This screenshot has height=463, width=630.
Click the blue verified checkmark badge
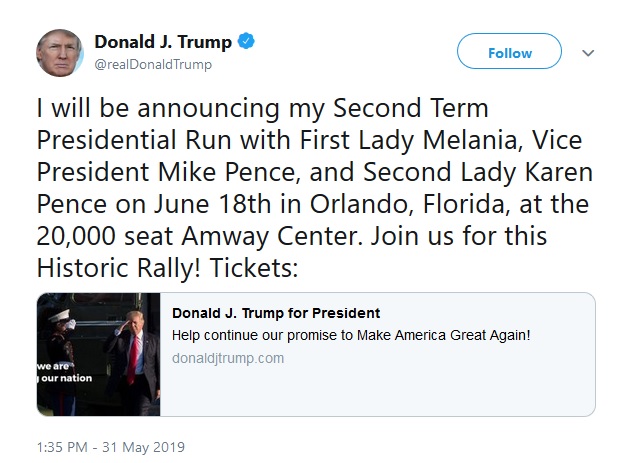point(246,41)
